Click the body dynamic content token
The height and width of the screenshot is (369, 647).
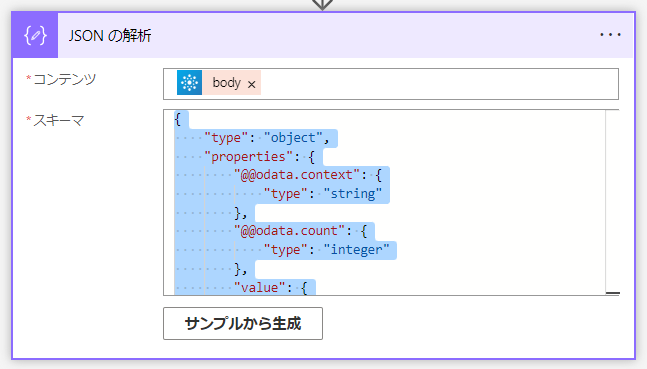coord(219,83)
